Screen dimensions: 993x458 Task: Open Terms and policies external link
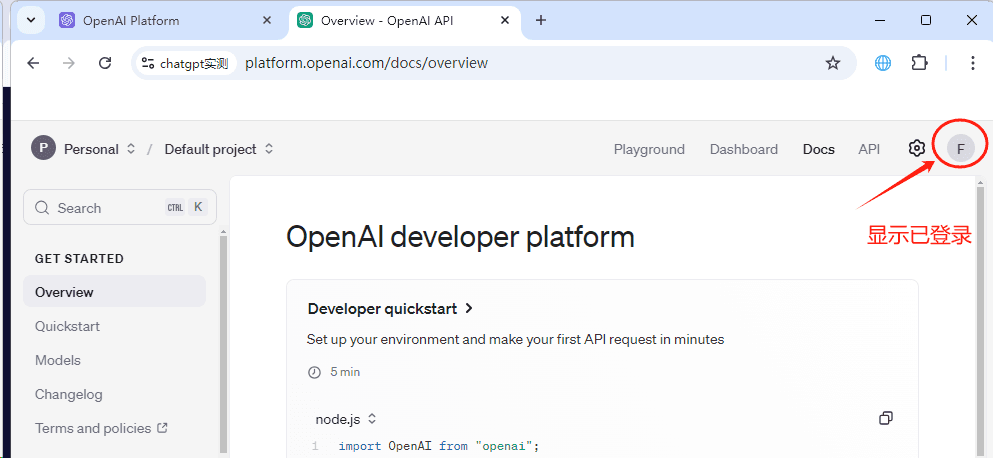click(101, 428)
